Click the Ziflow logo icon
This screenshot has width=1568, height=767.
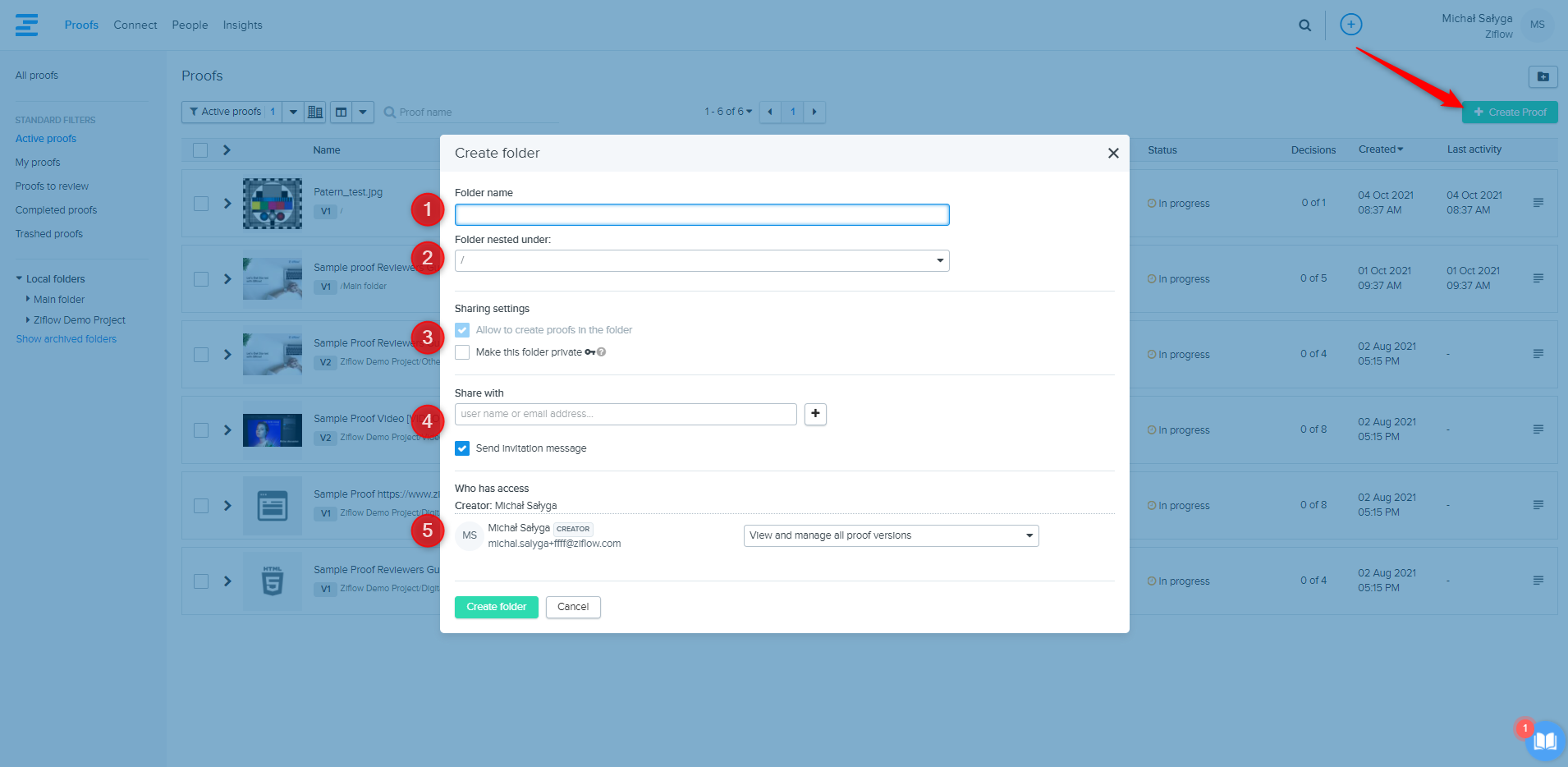pos(26,25)
